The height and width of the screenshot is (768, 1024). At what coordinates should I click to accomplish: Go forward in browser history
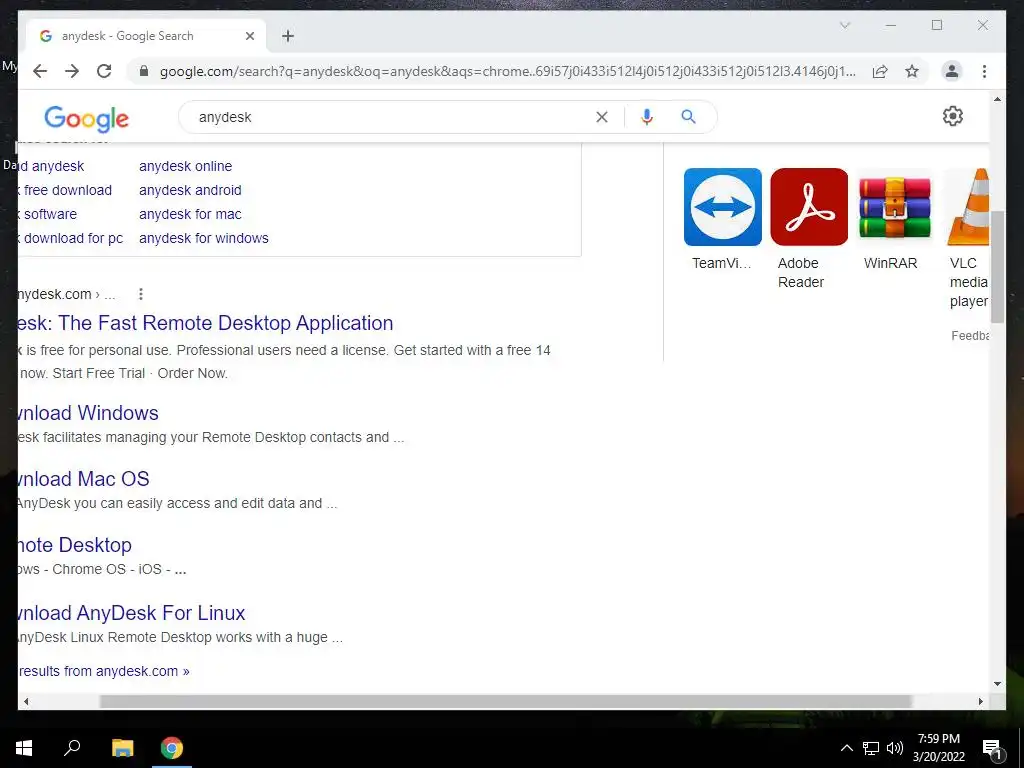tap(72, 71)
